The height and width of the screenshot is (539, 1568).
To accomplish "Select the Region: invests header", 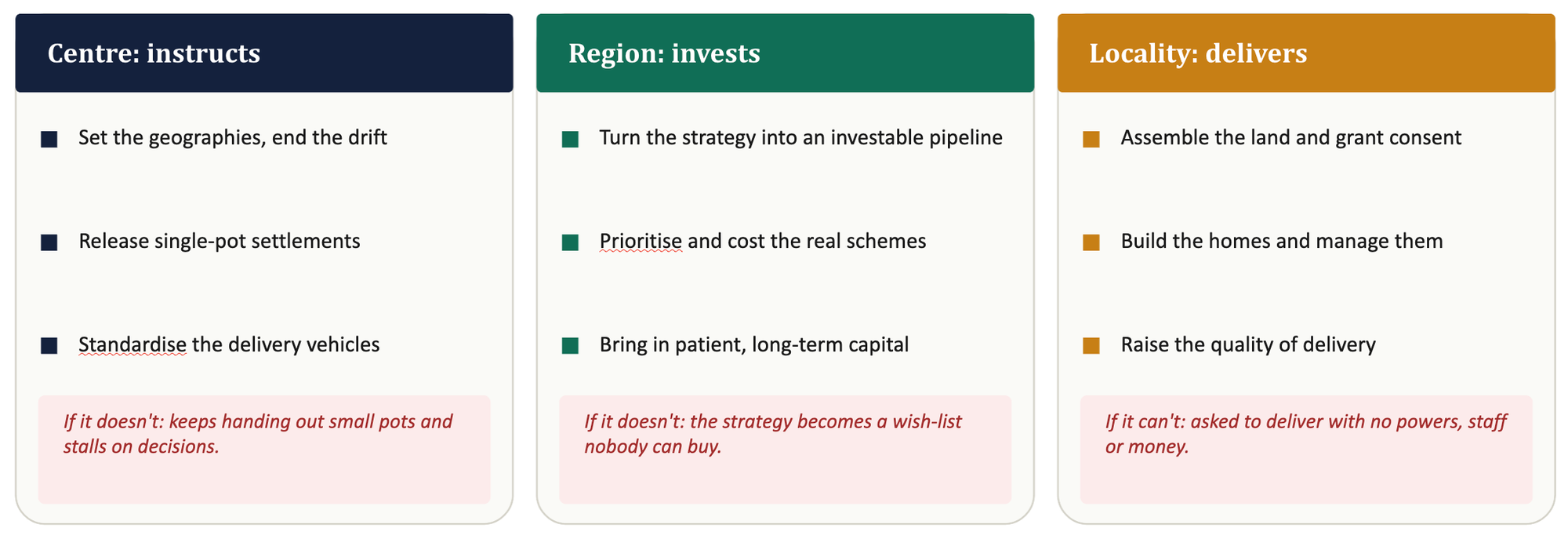I will pyautogui.click(x=785, y=53).
